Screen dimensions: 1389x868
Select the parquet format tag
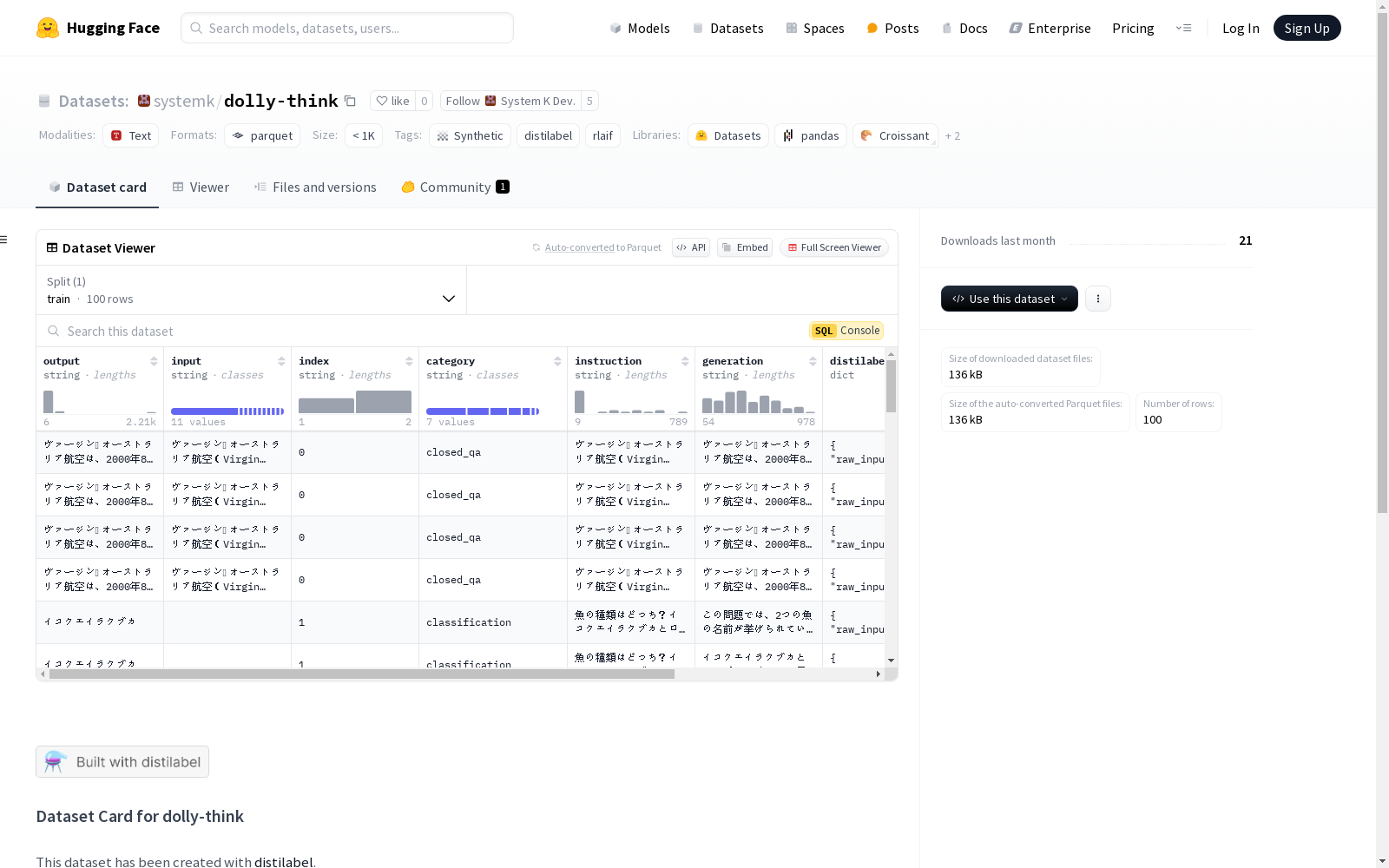tap(262, 135)
